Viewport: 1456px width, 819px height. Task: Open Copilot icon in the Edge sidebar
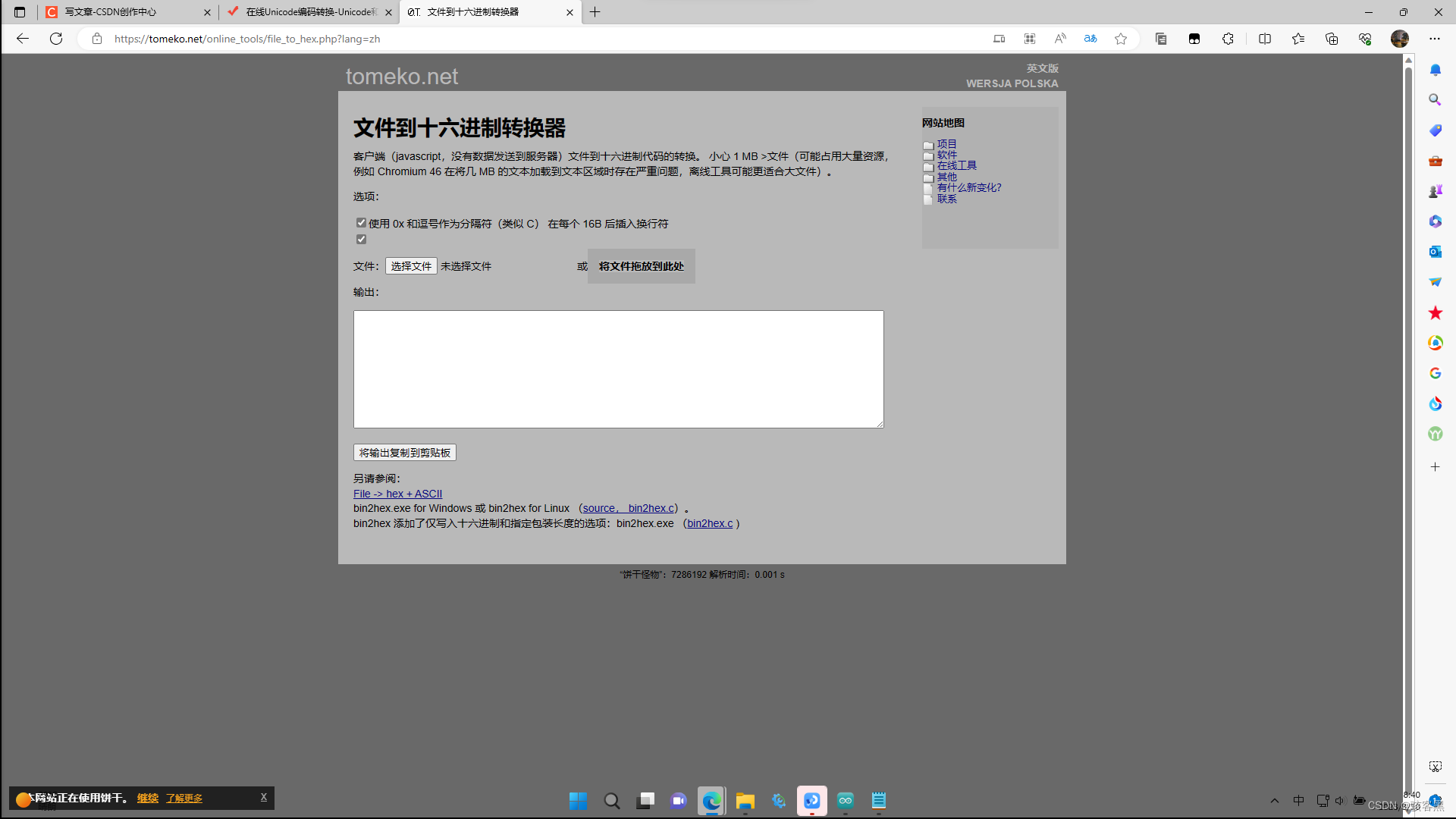click(x=1435, y=221)
